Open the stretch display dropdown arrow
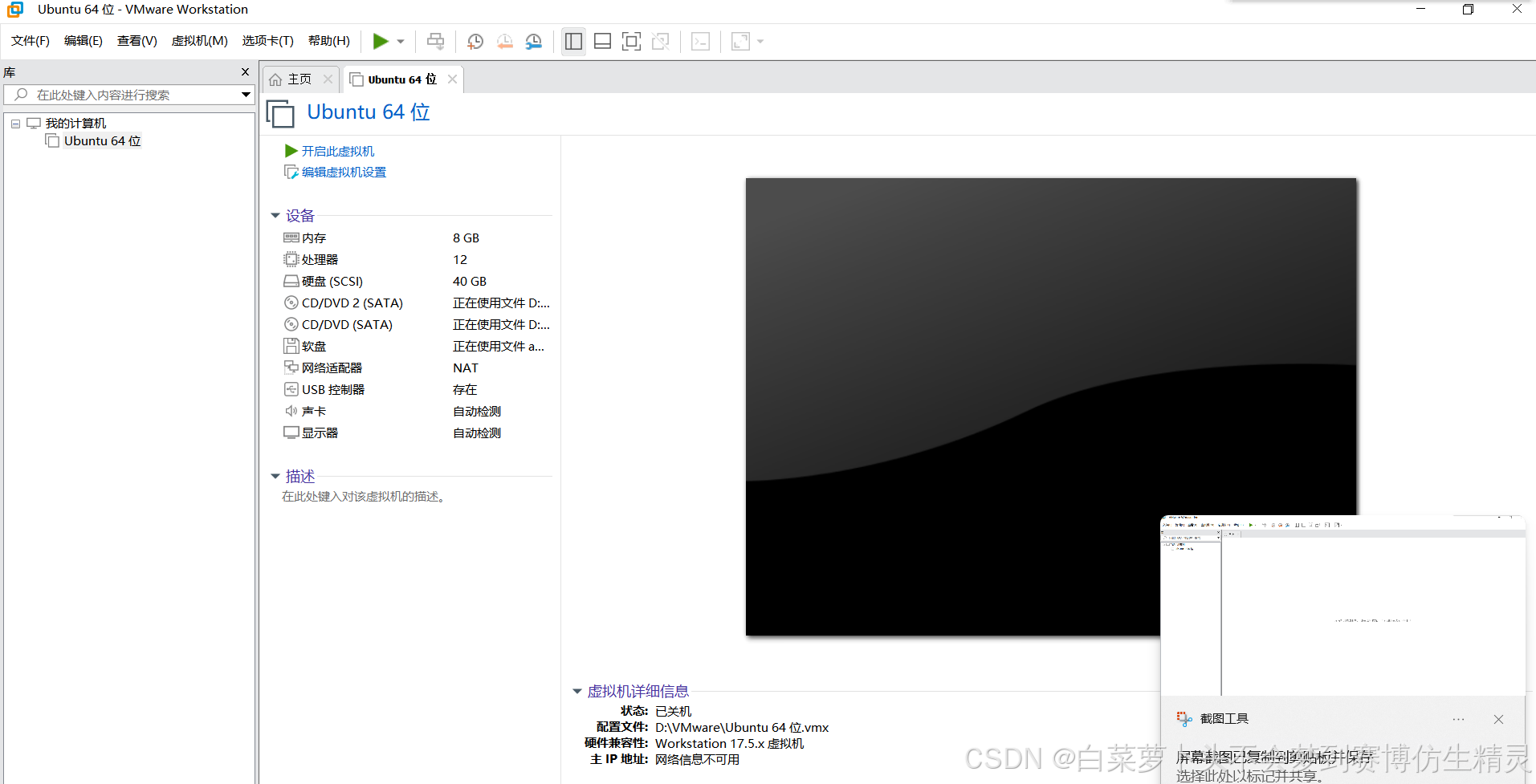The image size is (1536, 784). point(760,42)
